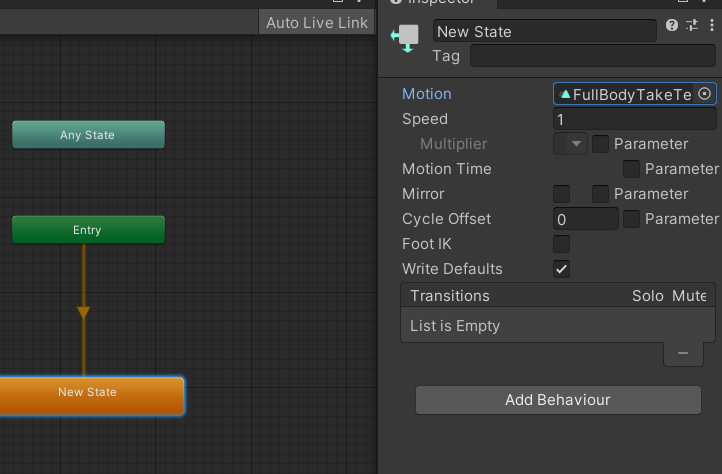
Task: Open the preset selector sliders icon
Action: [x=692, y=25]
